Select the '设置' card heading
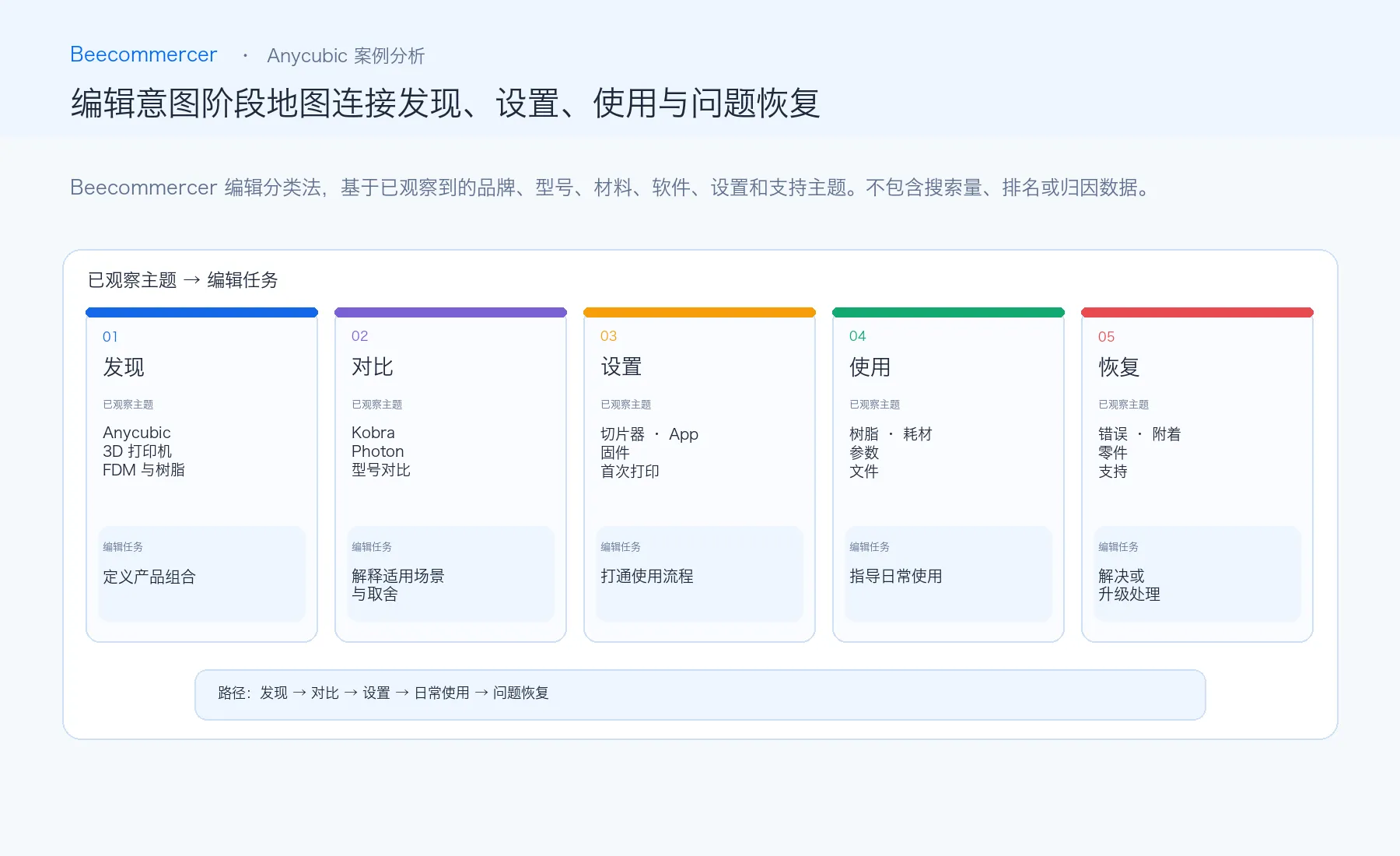 tap(621, 367)
